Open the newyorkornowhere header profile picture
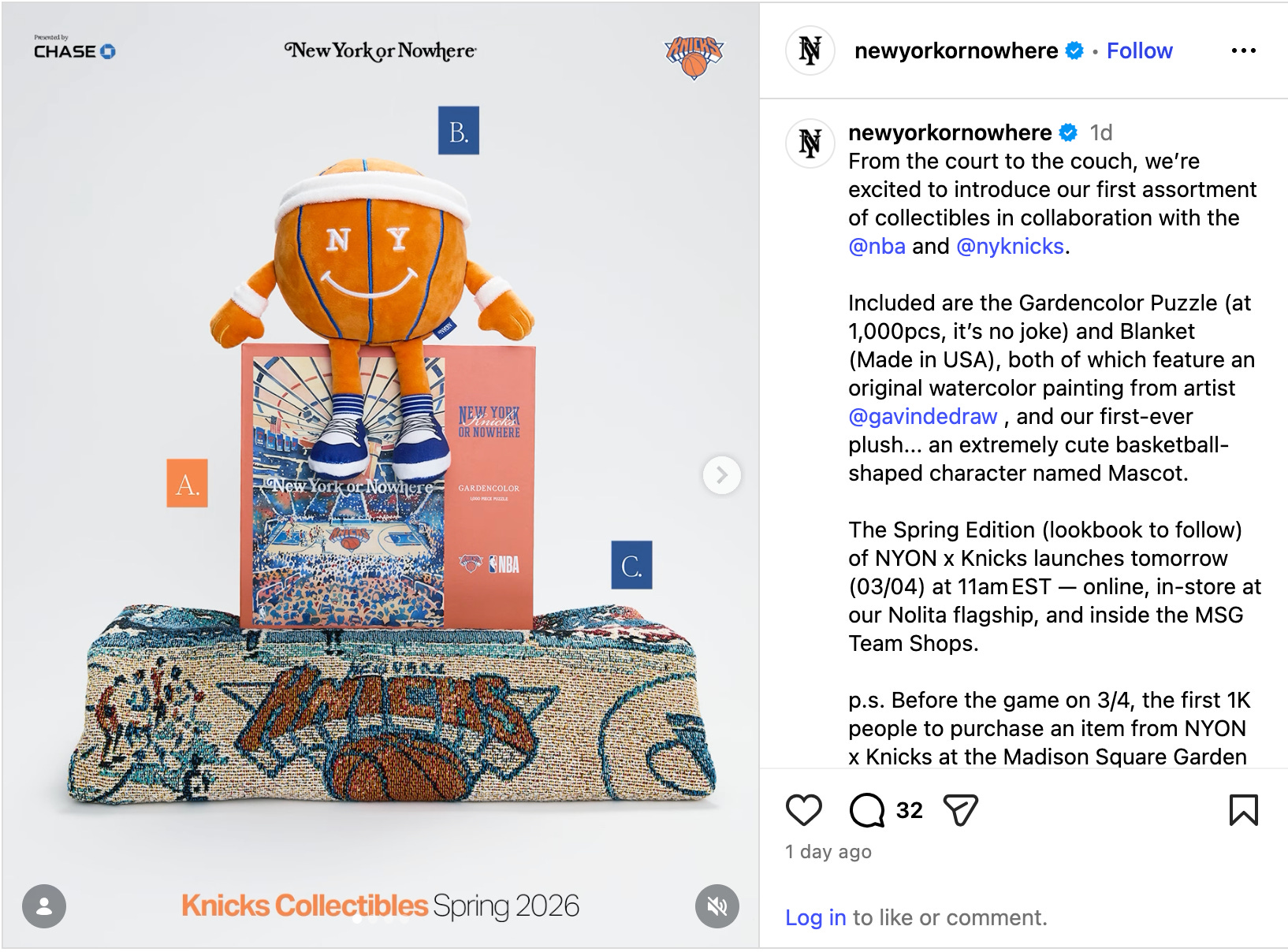Screen dimensions: 1288x952 pyautogui.click(x=810, y=50)
